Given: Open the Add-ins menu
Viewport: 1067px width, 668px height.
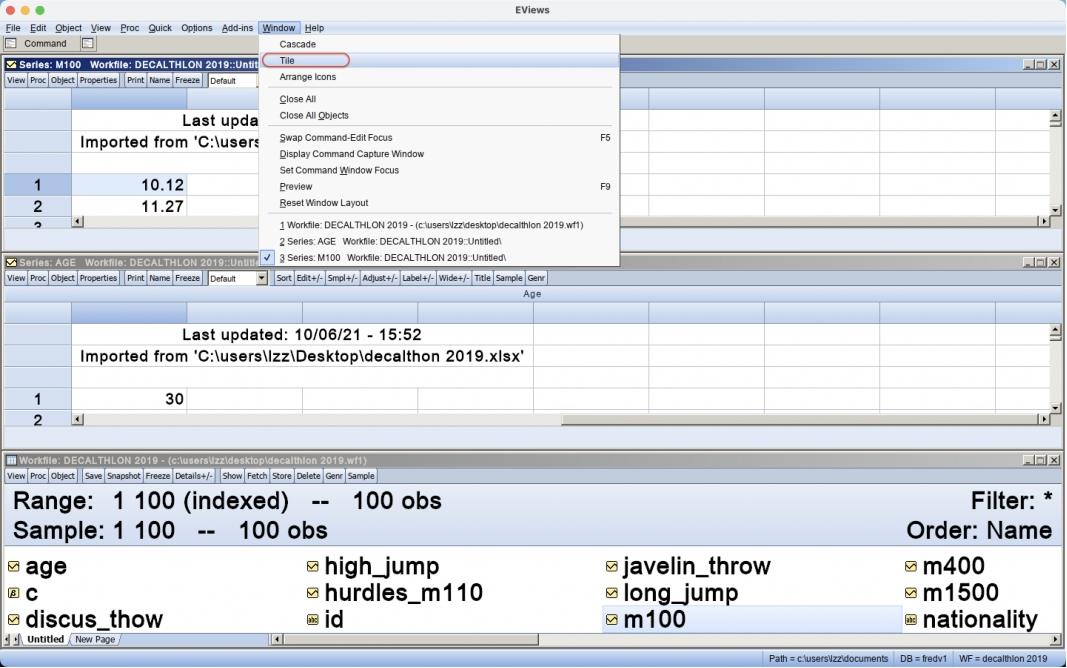Looking at the screenshot, I should pos(237,28).
